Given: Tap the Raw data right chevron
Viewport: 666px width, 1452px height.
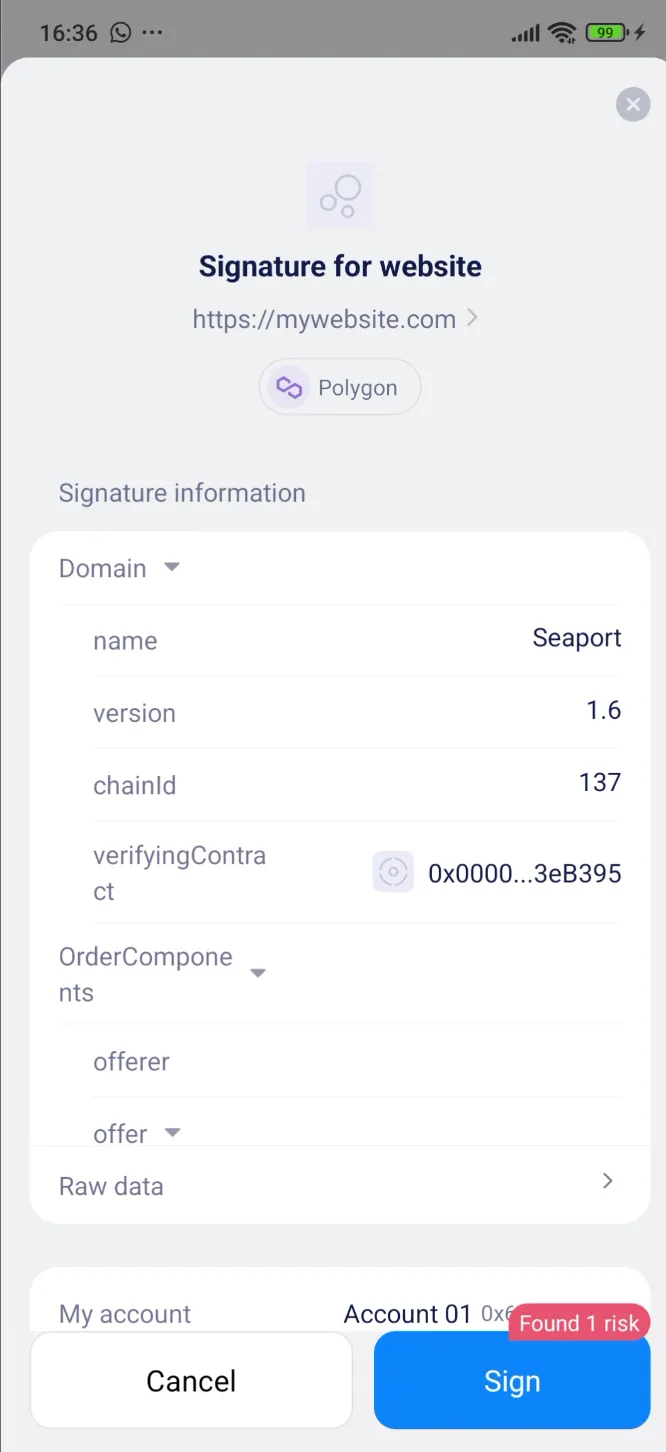Looking at the screenshot, I should point(607,1181).
